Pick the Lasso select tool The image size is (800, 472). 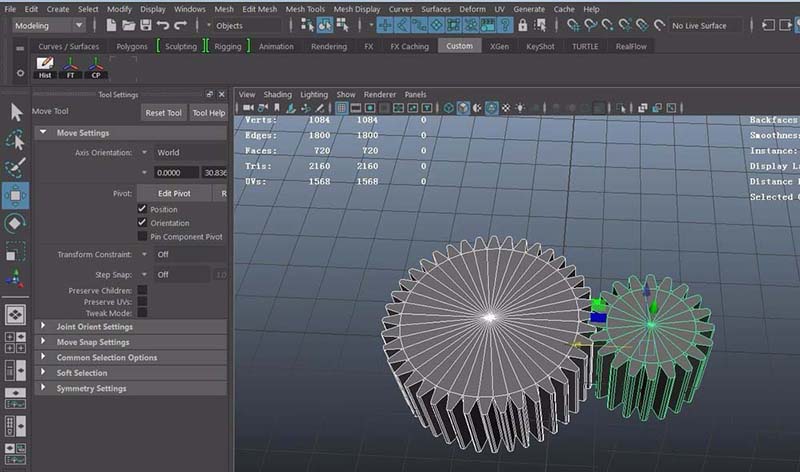click(x=15, y=140)
